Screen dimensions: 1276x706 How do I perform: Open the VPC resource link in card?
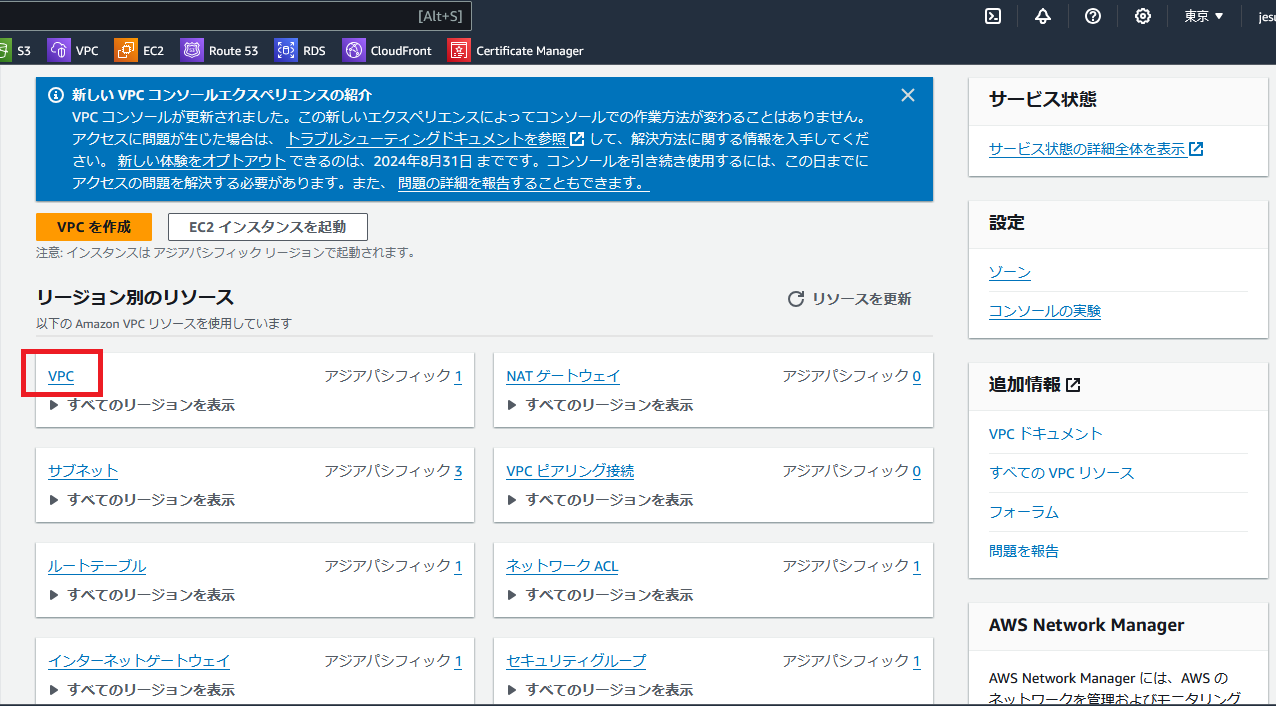[61, 376]
